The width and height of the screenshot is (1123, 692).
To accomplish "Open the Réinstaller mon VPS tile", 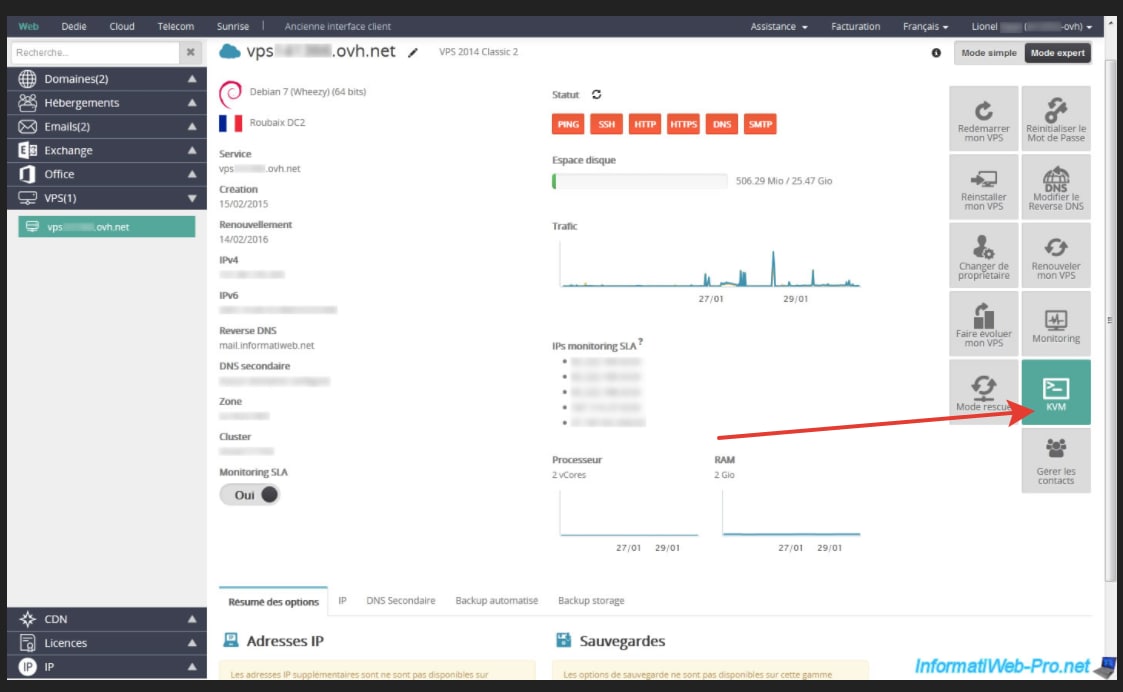I will click(983, 186).
